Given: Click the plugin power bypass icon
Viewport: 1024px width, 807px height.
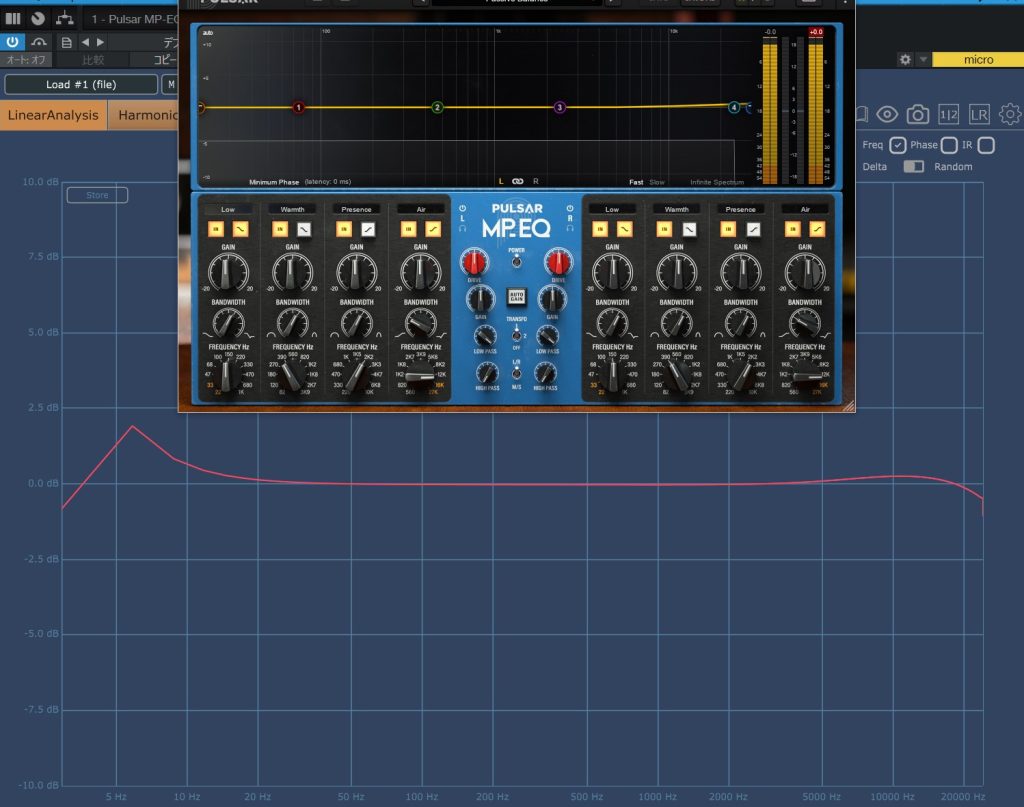Looking at the screenshot, I should click(x=13, y=42).
